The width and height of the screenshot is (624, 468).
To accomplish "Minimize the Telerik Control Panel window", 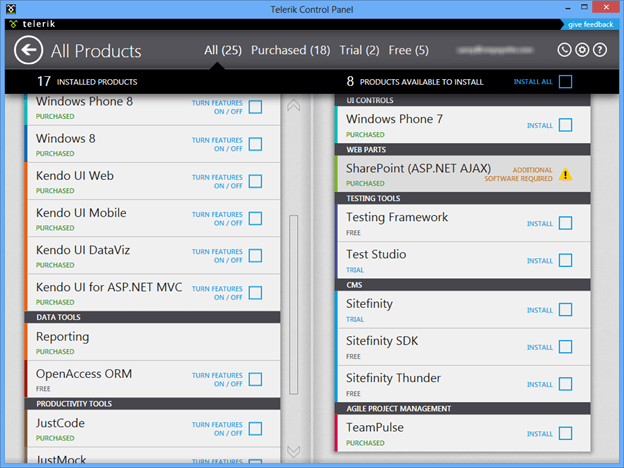I will [567, 8].
